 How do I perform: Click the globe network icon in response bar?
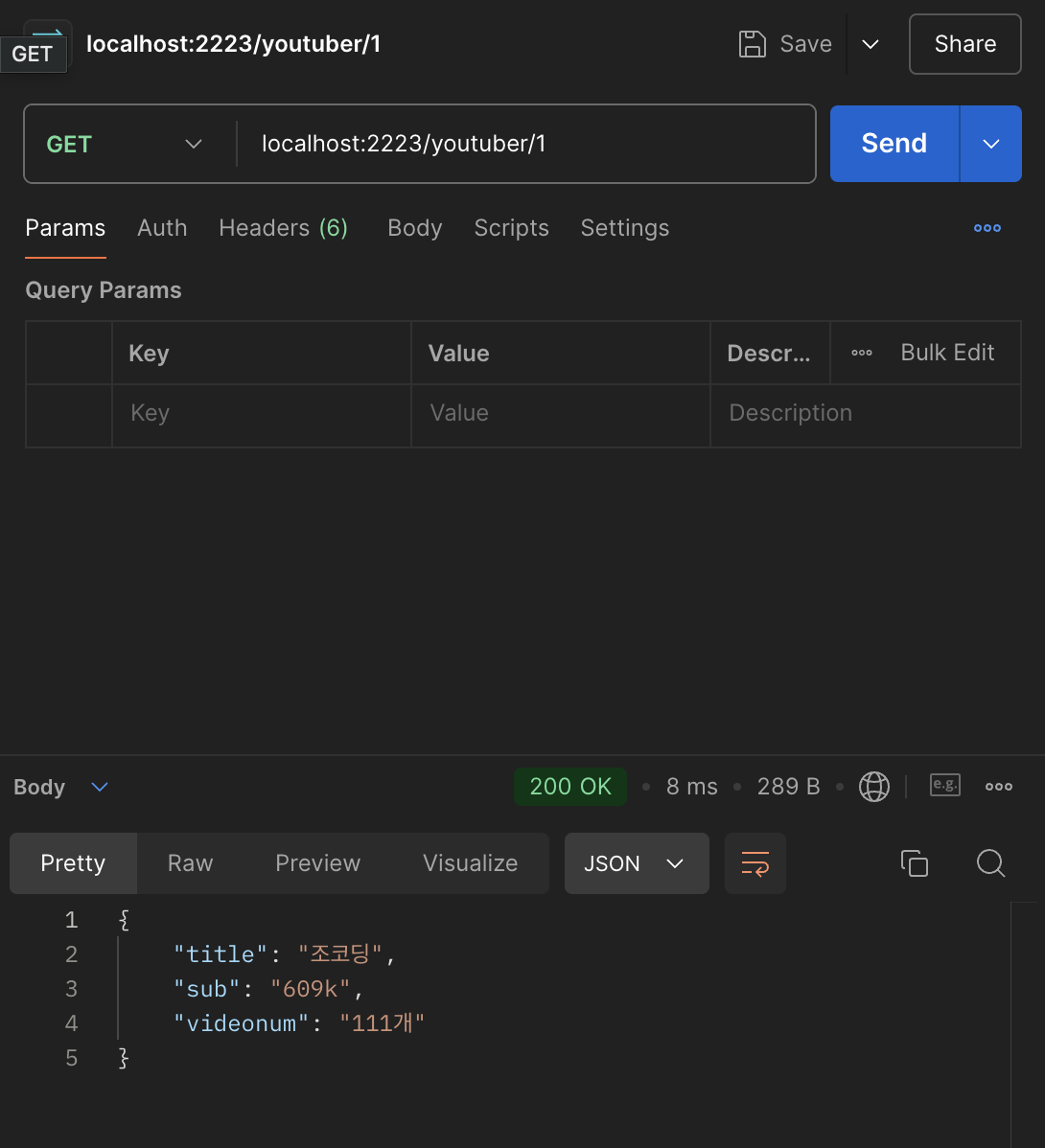tap(873, 787)
